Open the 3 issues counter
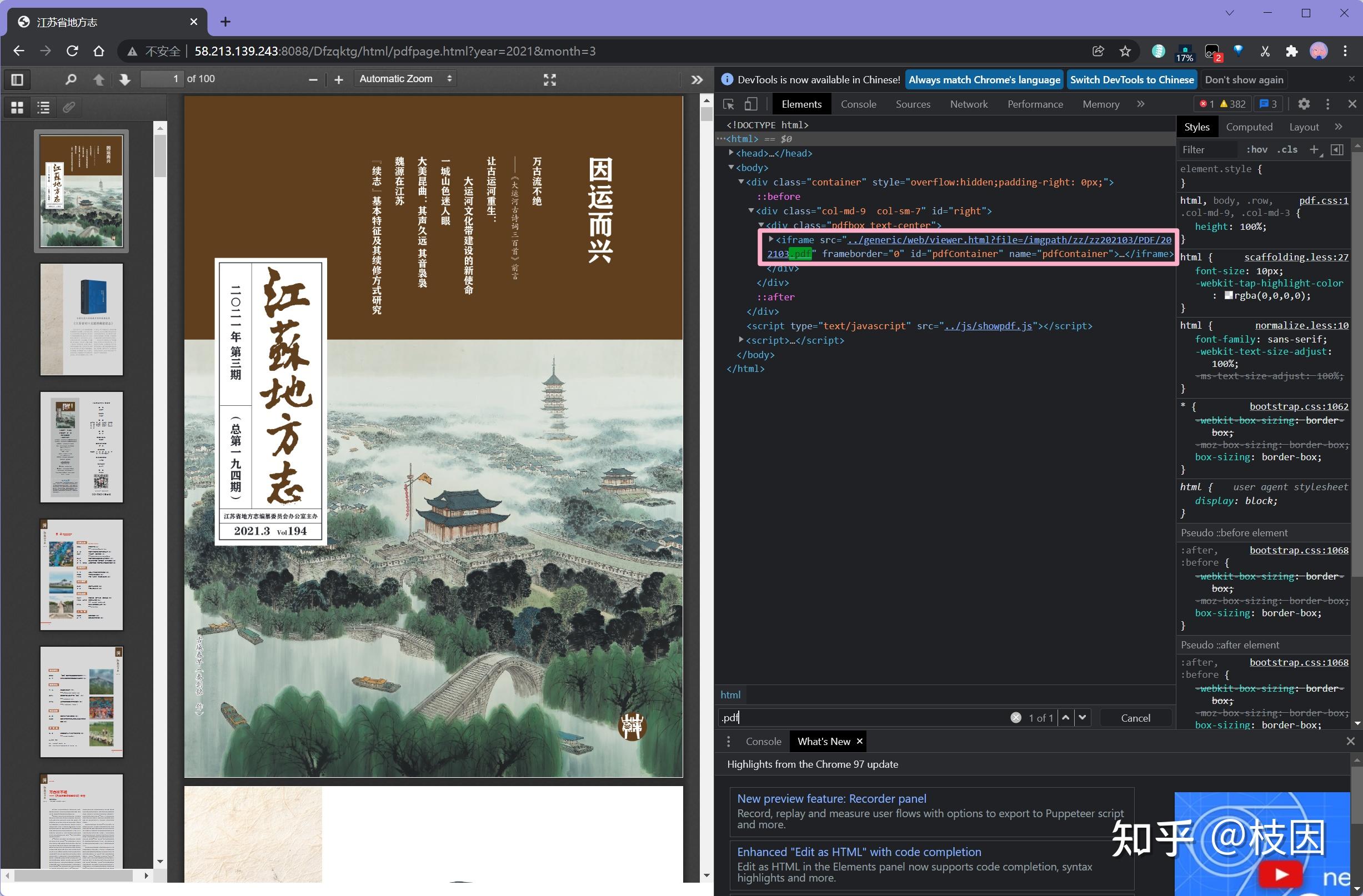1363x896 pixels. pos(1268,104)
